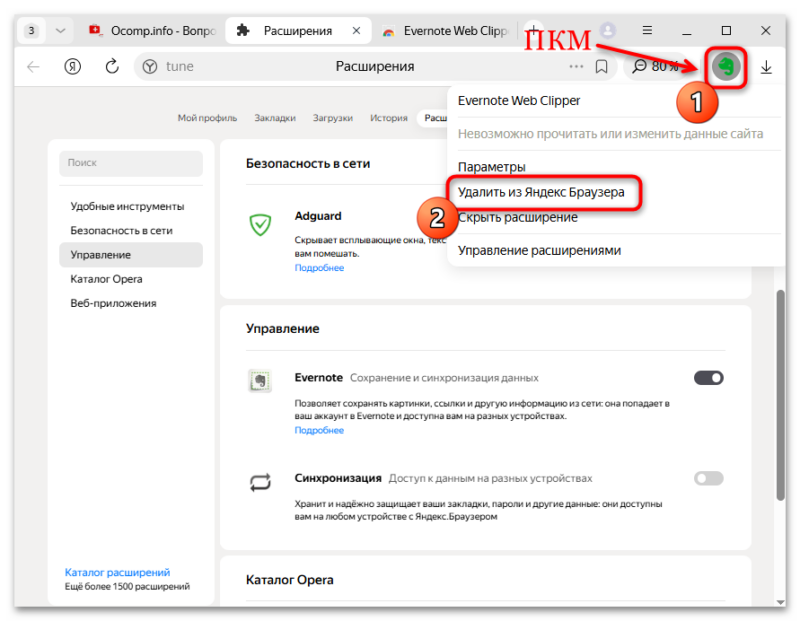Click the Evernote extension title

[318, 378]
